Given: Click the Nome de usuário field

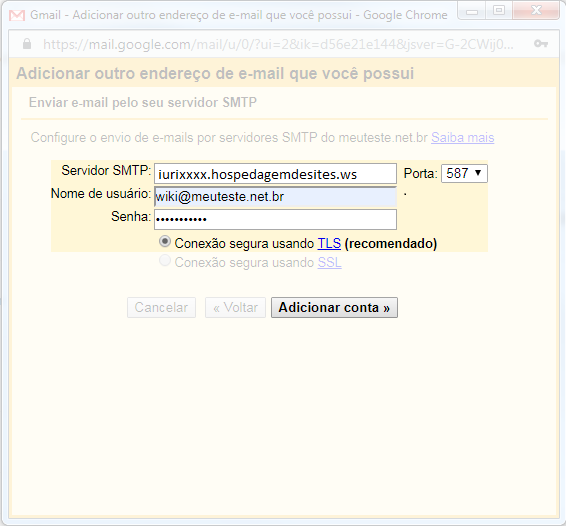Looking at the screenshot, I should click(275, 197).
